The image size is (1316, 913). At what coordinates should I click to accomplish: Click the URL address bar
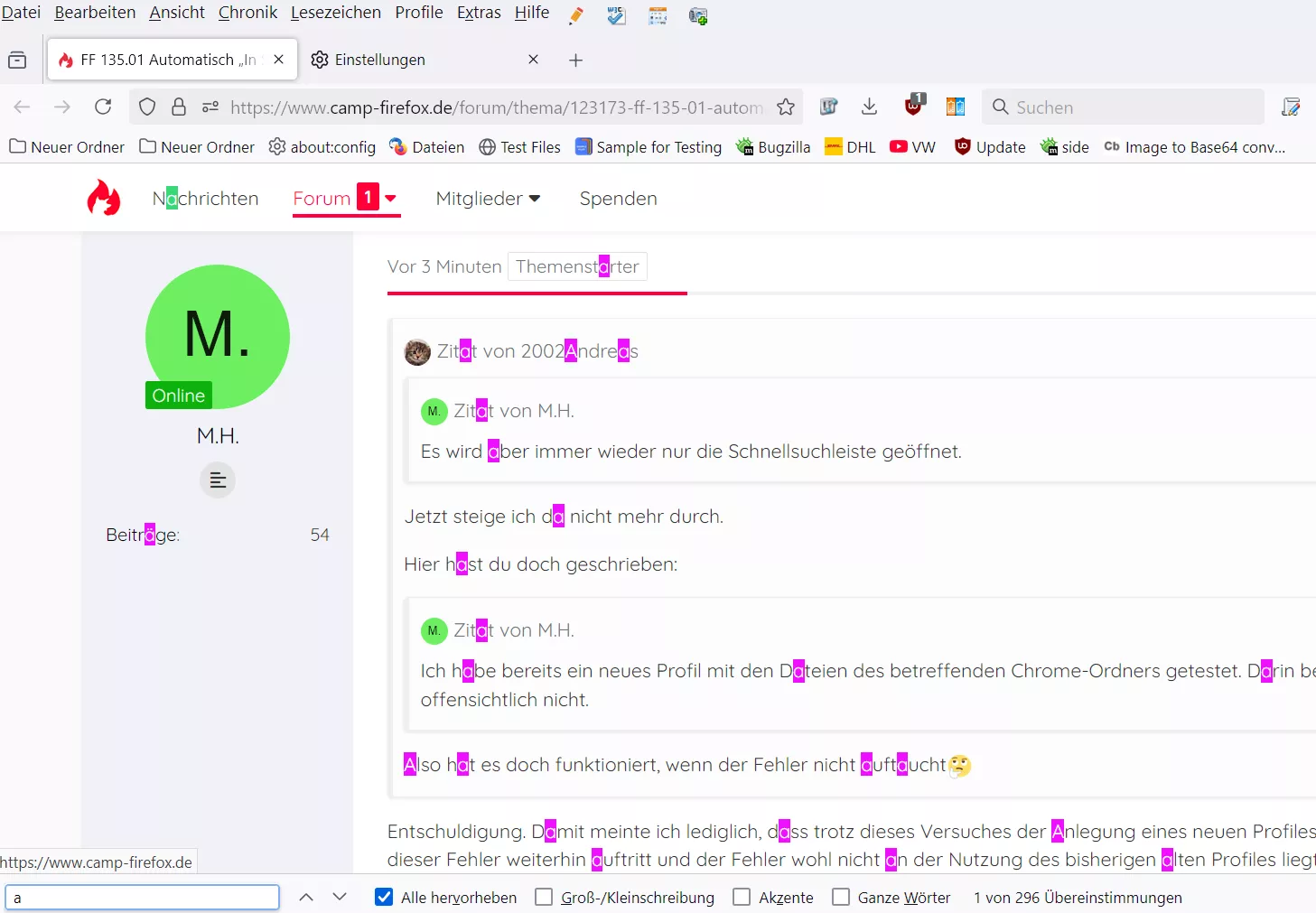(496, 107)
